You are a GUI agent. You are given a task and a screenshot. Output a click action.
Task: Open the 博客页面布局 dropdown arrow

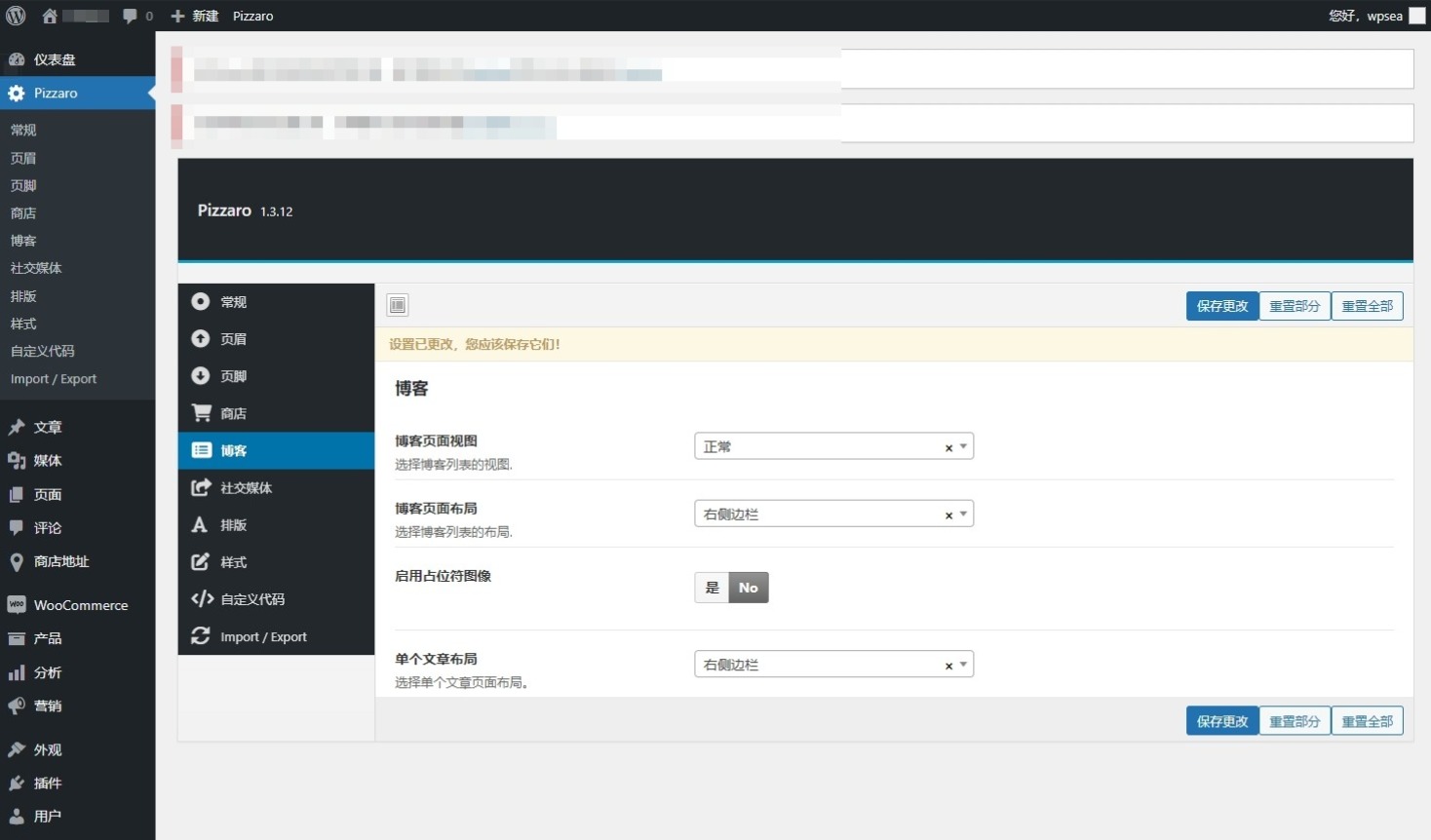963,514
